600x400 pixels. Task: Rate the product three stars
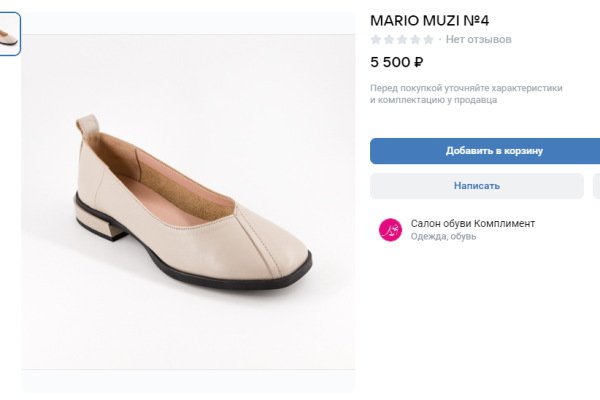402,40
